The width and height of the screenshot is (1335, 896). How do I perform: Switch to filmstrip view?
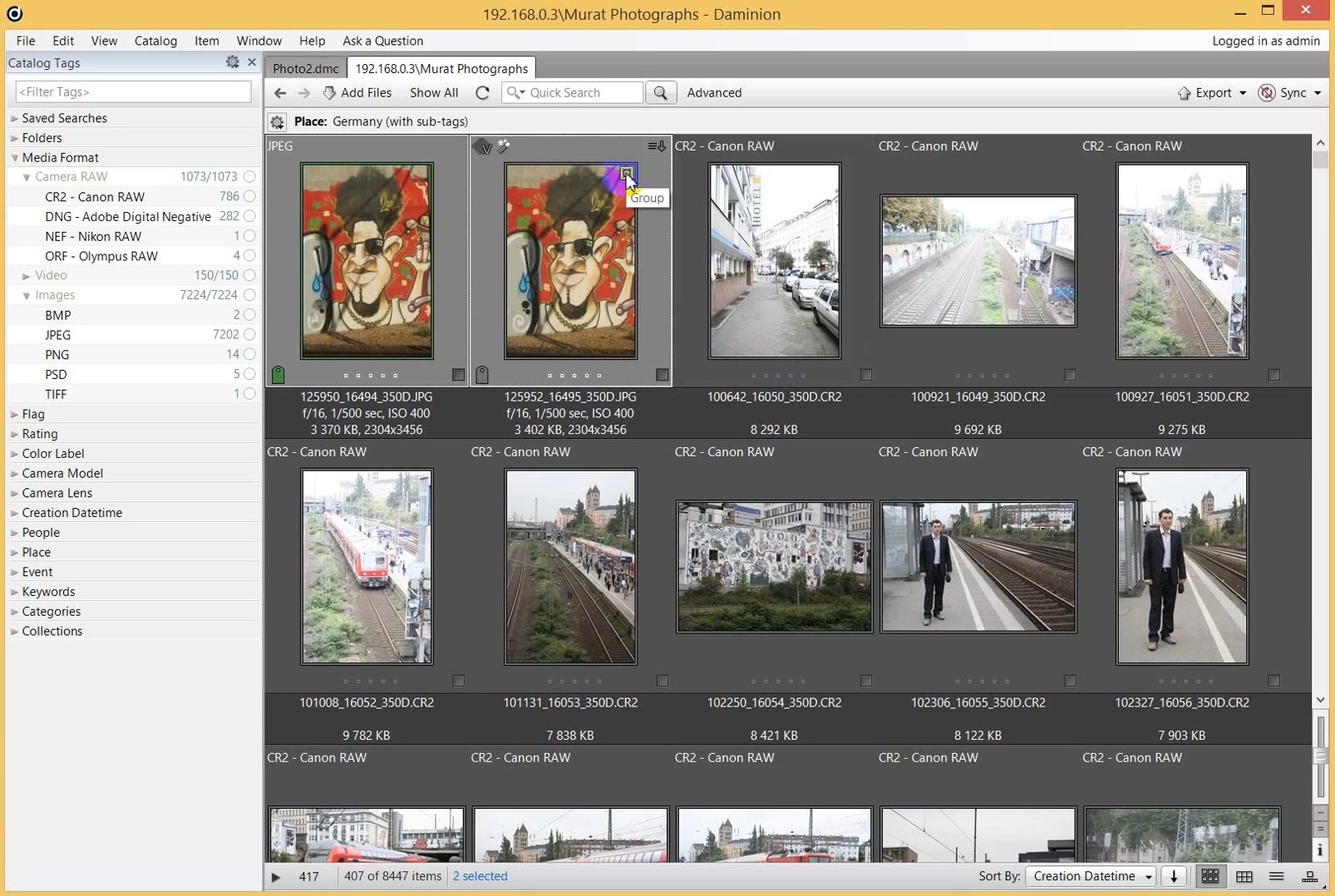coord(1309,876)
